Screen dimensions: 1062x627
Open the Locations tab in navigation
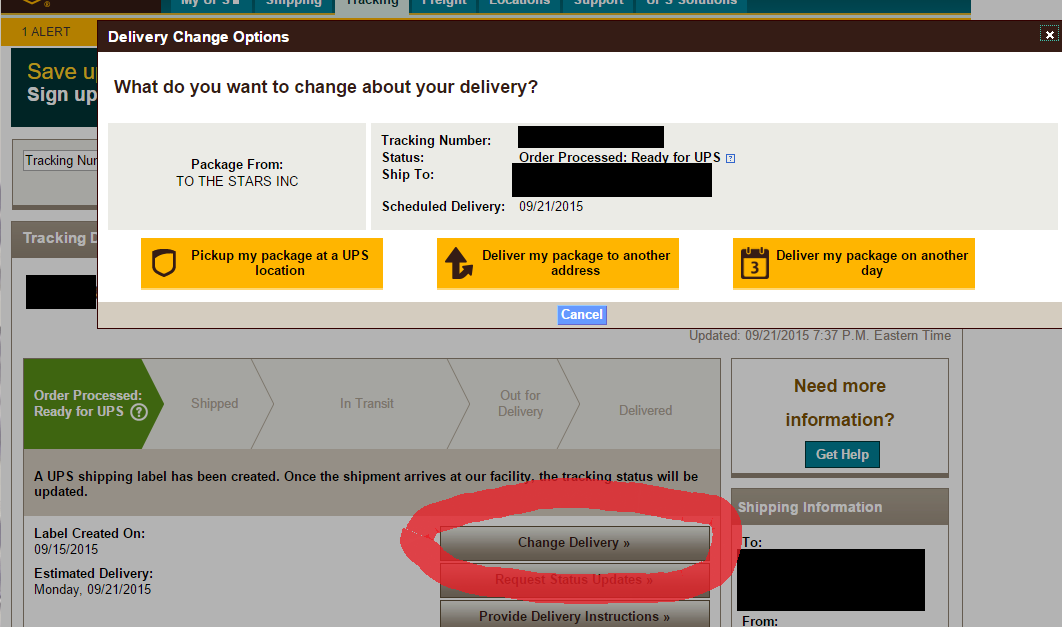pos(519,5)
